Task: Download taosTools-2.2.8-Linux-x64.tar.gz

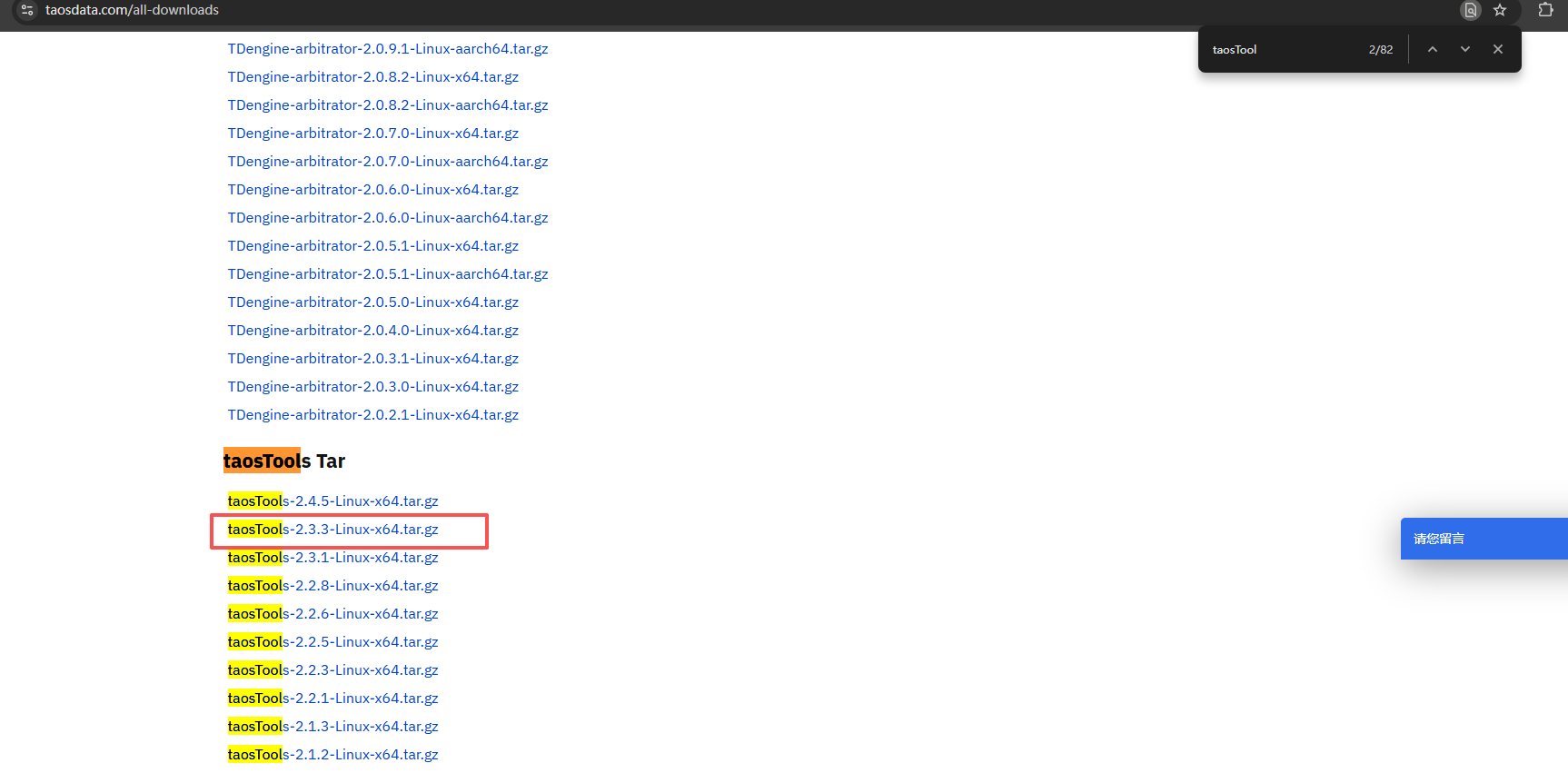Action: (x=332, y=586)
